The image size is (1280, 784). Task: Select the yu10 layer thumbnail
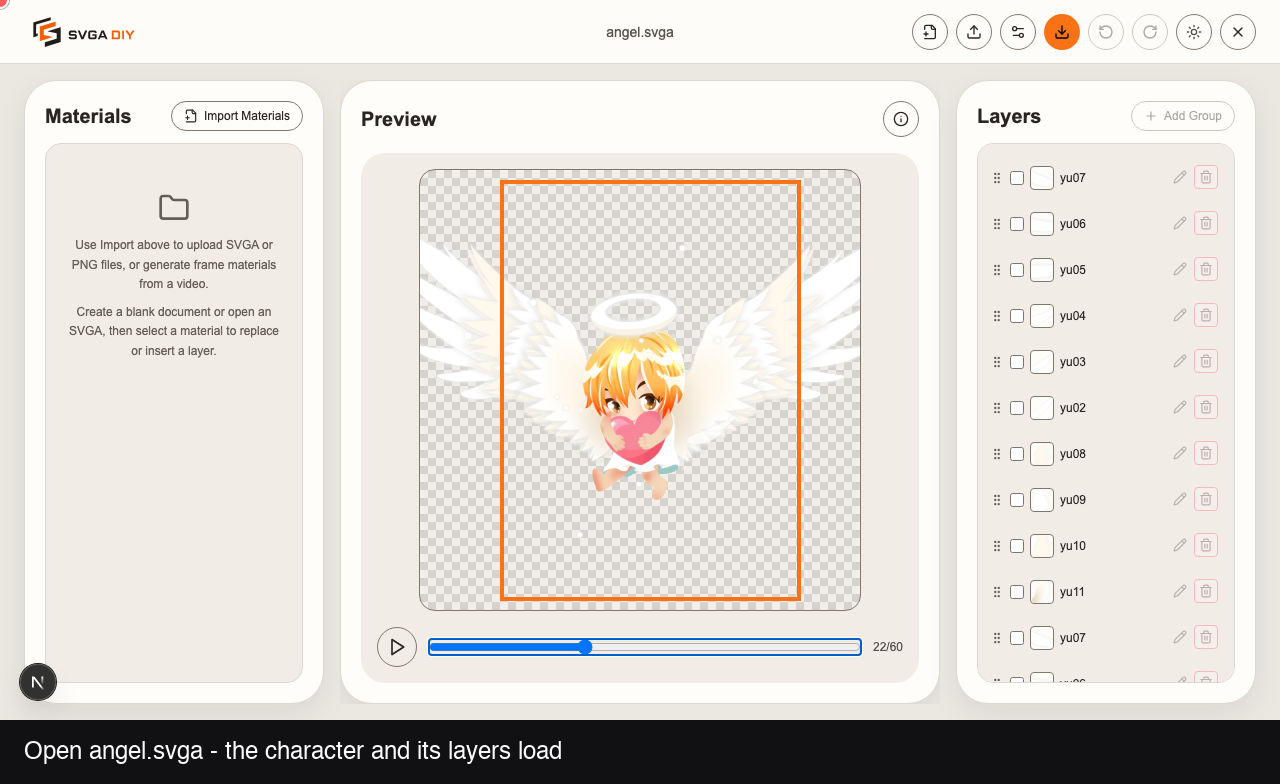point(1042,546)
